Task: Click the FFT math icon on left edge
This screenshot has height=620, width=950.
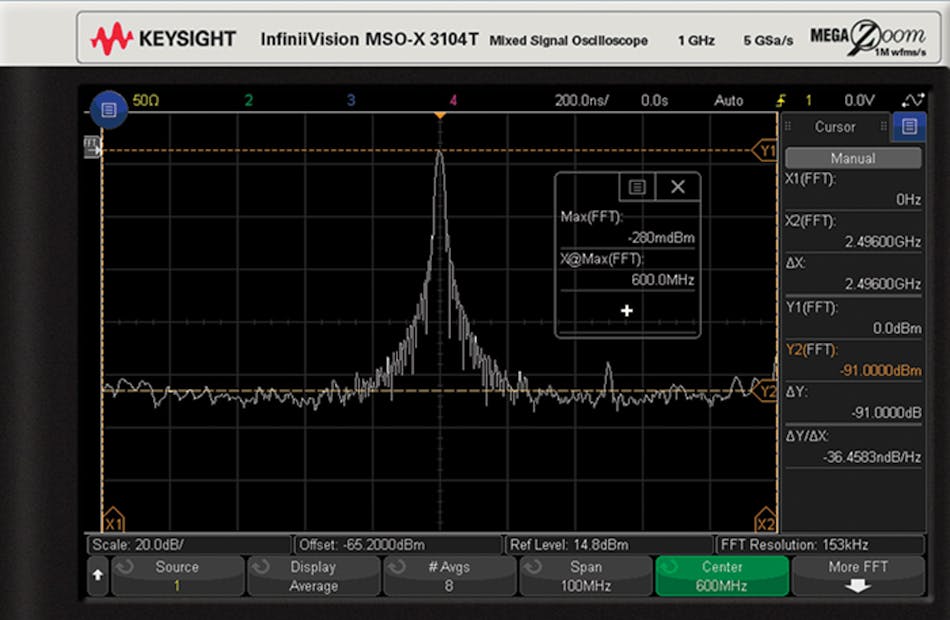Action: [x=92, y=146]
